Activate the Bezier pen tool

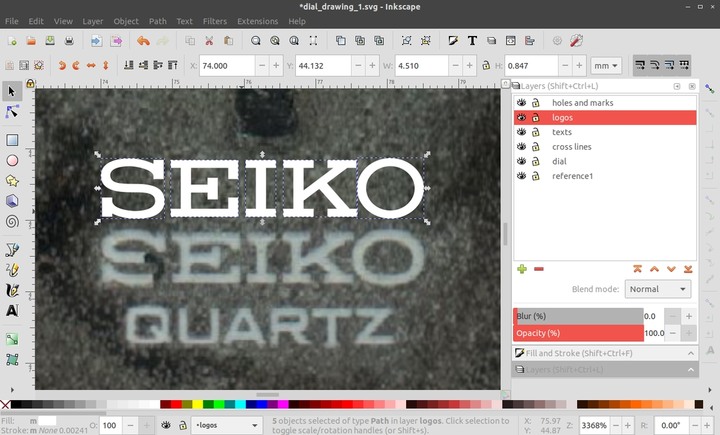point(12,249)
